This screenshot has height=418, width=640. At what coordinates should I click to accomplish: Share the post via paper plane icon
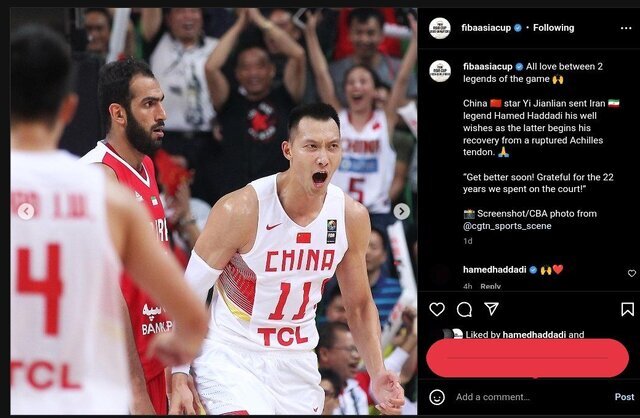(x=491, y=309)
